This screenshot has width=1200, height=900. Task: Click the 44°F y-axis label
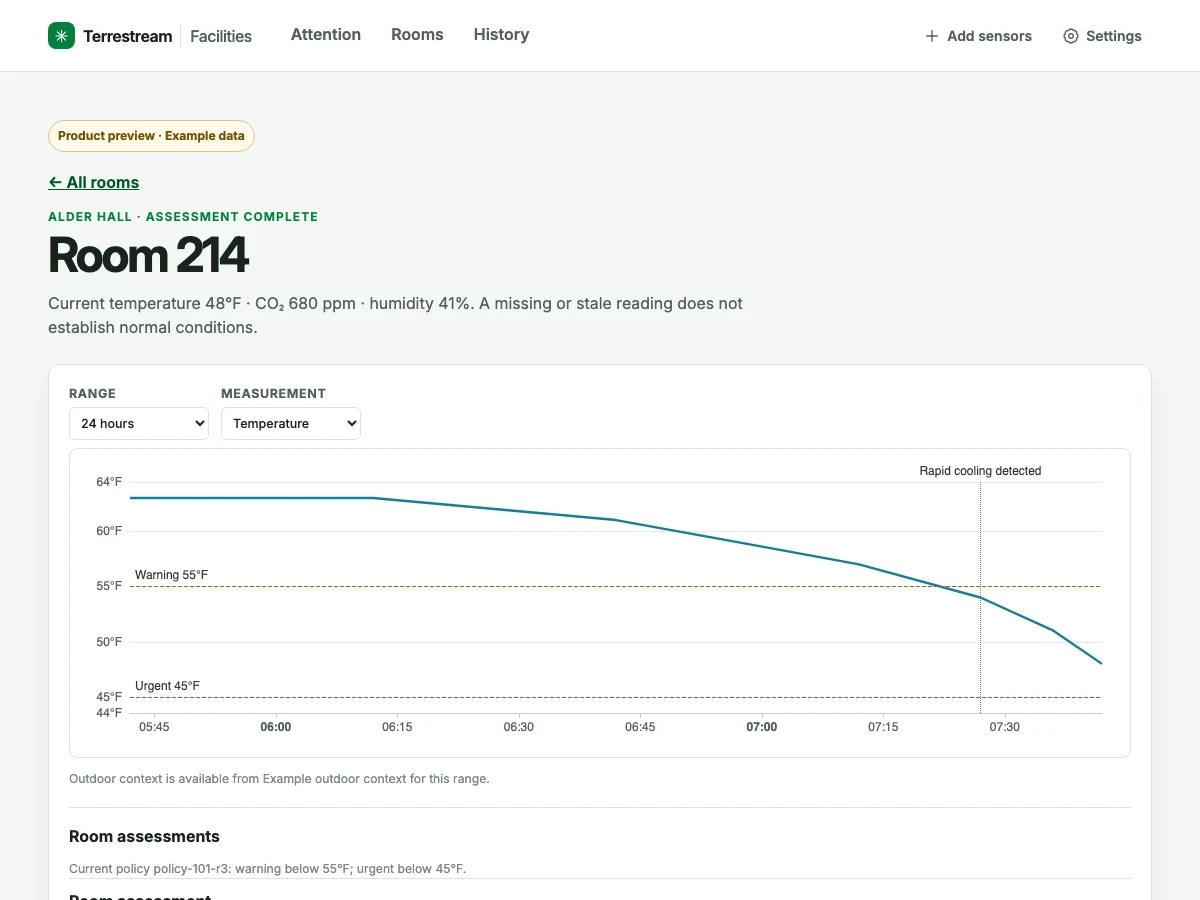tap(109, 713)
